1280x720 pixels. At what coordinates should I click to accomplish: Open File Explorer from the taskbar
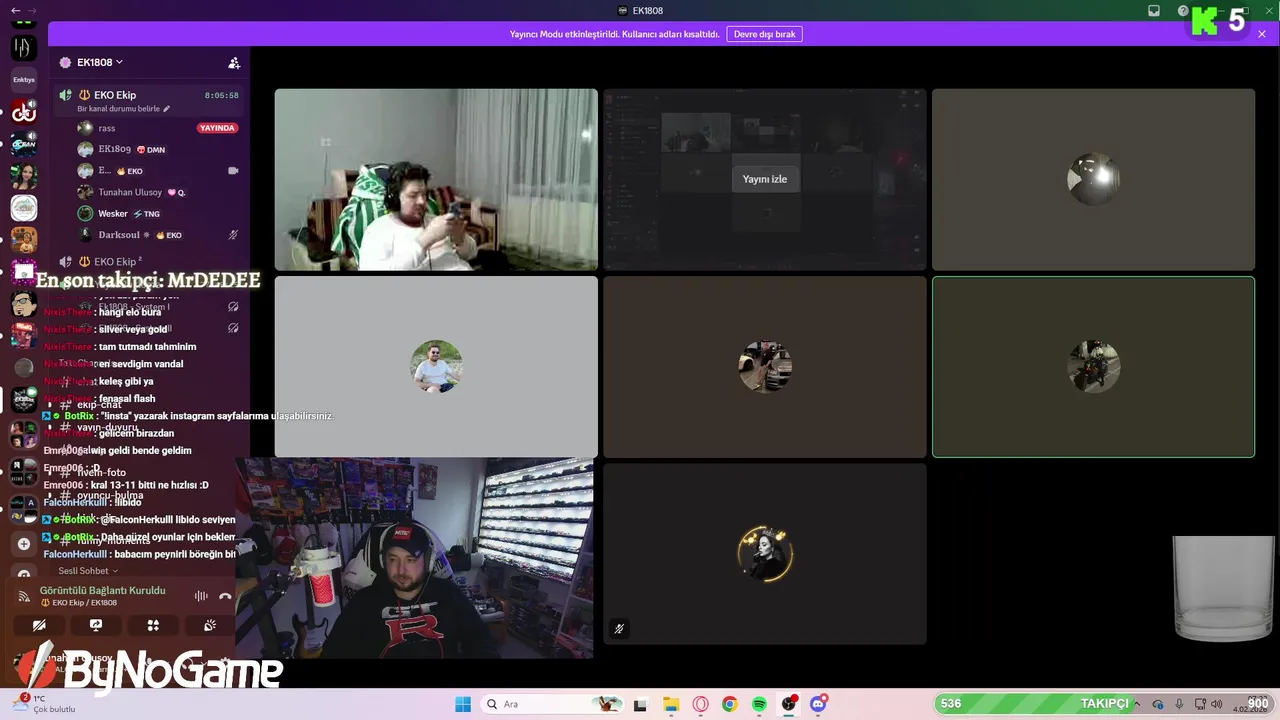(x=671, y=704)
